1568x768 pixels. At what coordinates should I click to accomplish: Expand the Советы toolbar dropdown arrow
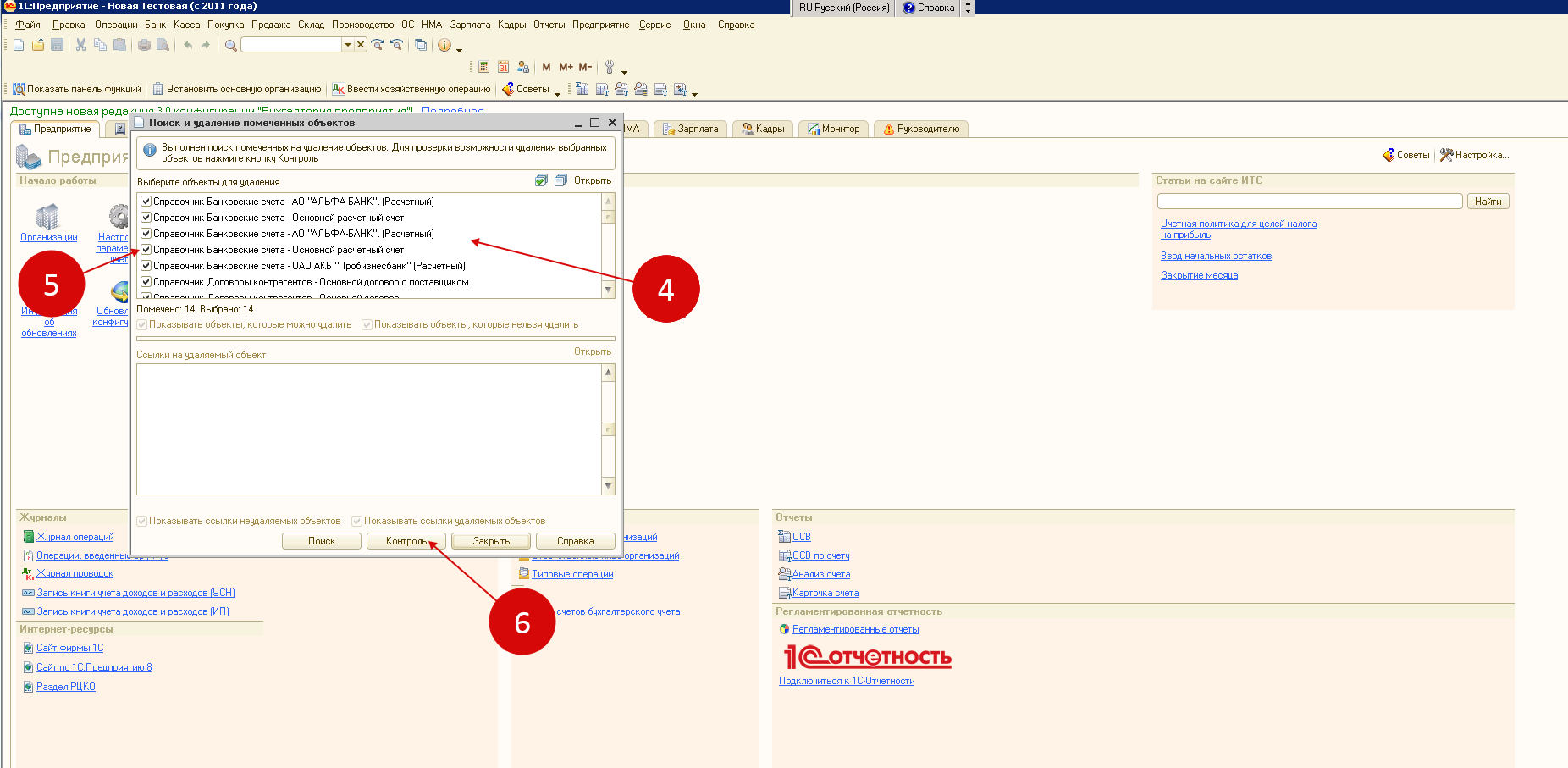tap(557, 93)
